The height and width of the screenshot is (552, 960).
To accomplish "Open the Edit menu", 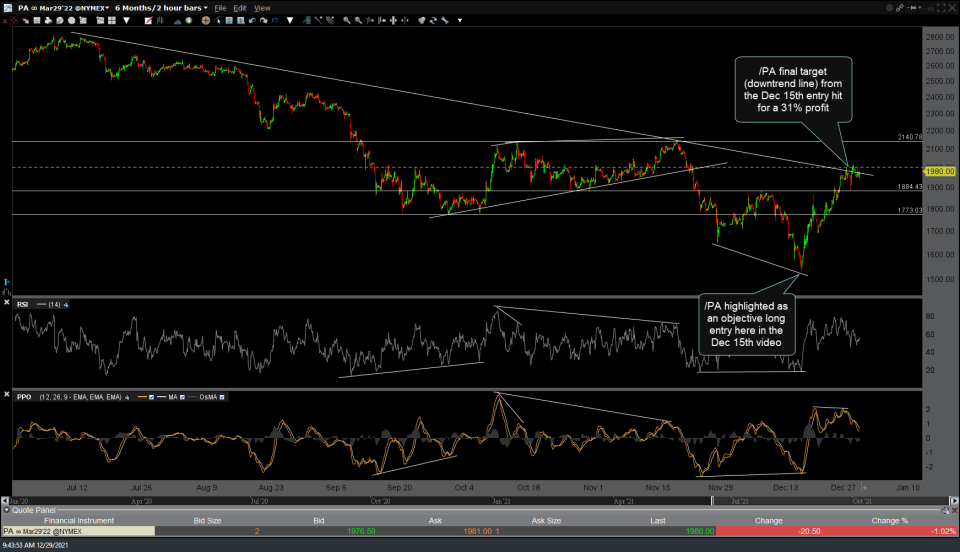I will click(x=240, y=8).
